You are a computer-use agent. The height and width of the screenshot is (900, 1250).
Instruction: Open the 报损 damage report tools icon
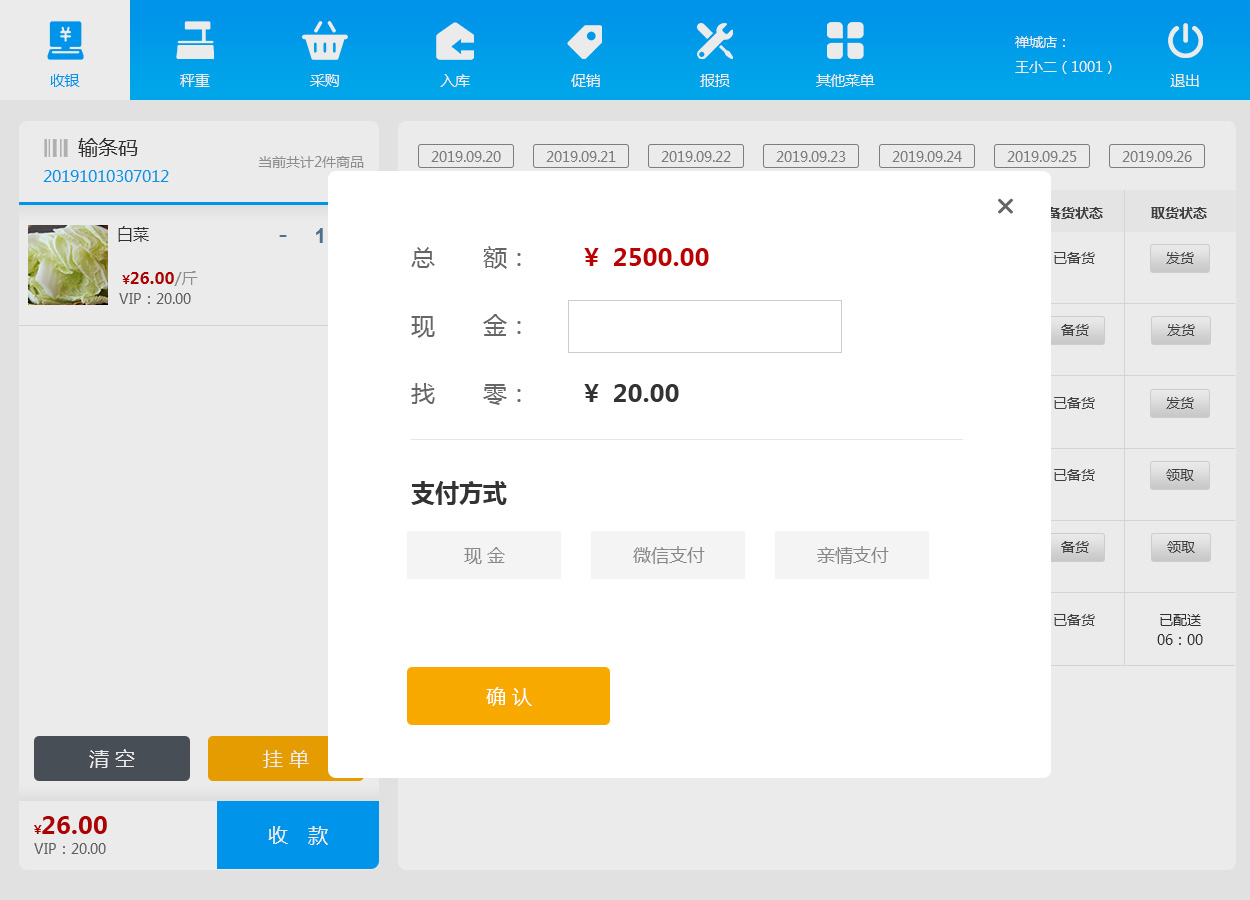click(715, 42)
